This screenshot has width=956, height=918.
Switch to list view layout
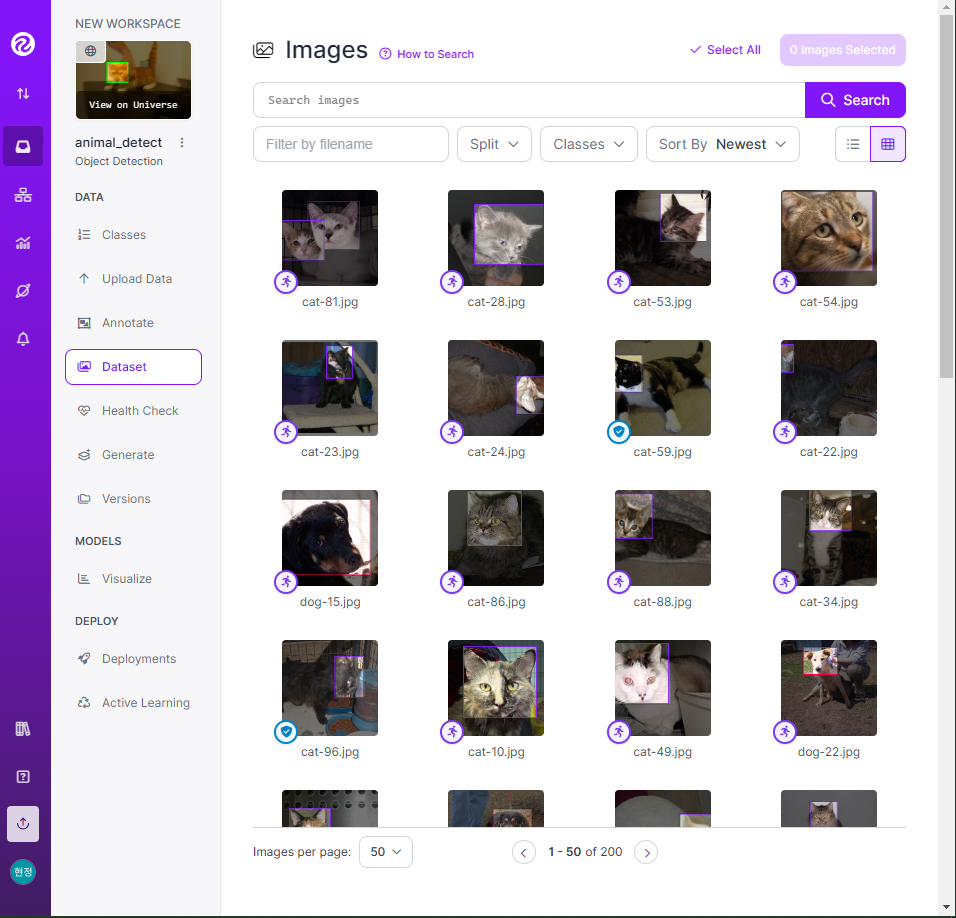853,144
